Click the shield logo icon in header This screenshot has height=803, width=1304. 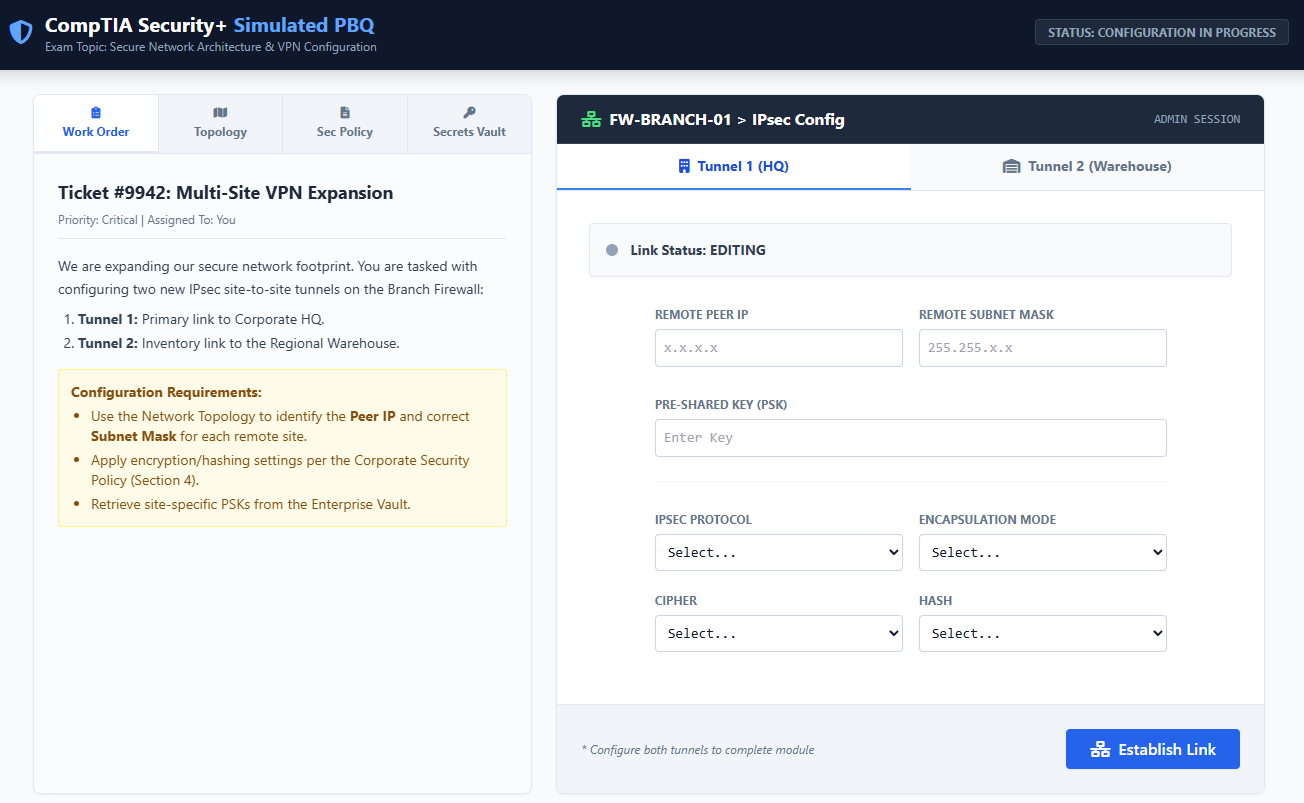click(x=21, y=33)
